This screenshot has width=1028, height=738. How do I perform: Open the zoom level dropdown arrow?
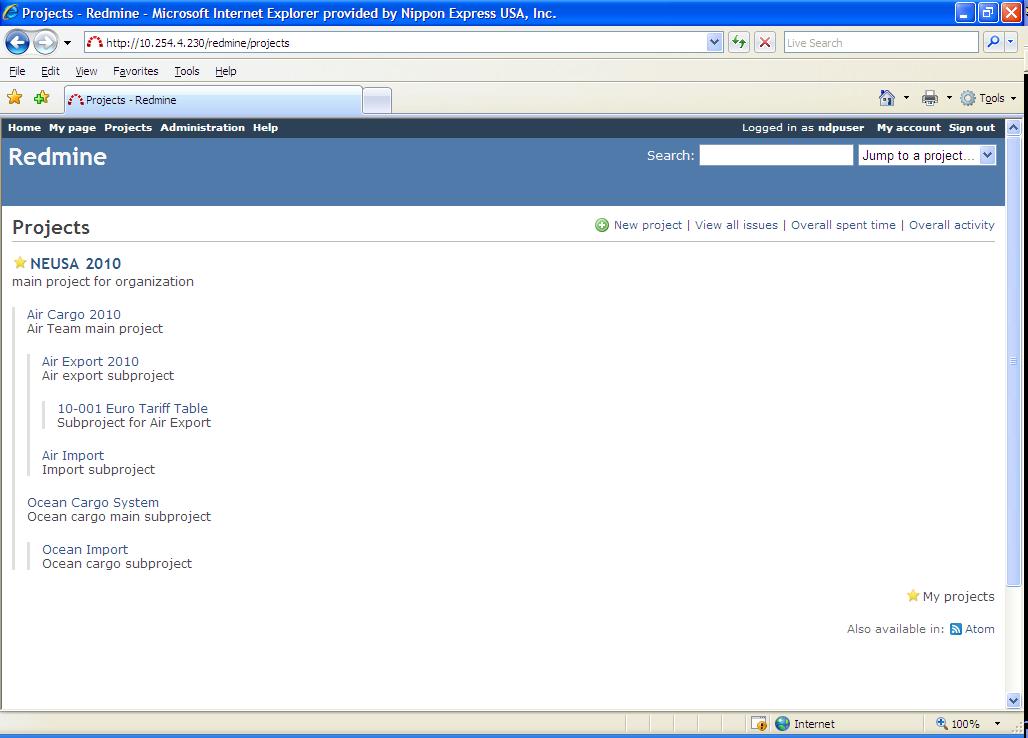(x=997, y=724)
